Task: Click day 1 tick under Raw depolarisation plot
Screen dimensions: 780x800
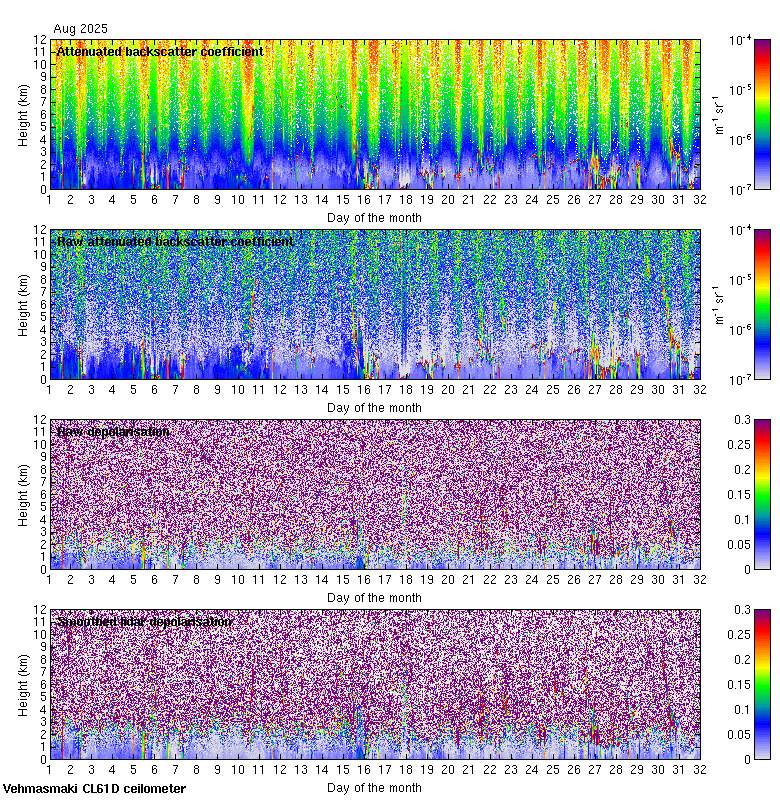Action: click(x=50, y=580)
